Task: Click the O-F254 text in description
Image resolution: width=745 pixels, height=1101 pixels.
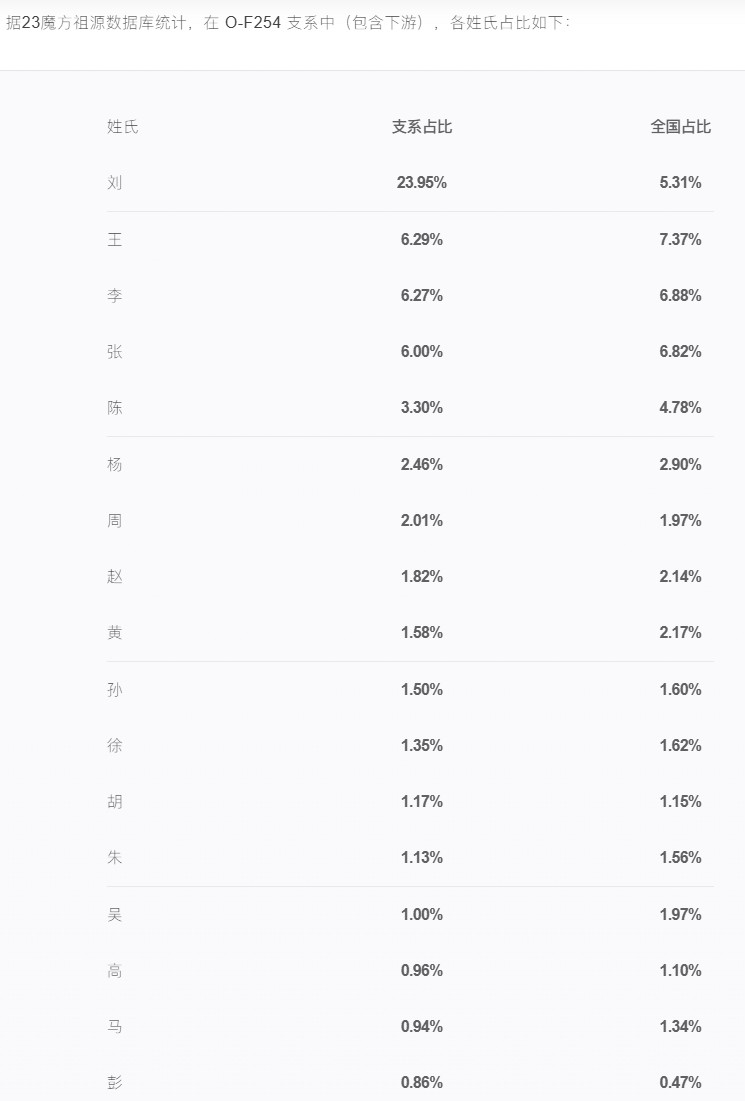Action: click(253, 22)
